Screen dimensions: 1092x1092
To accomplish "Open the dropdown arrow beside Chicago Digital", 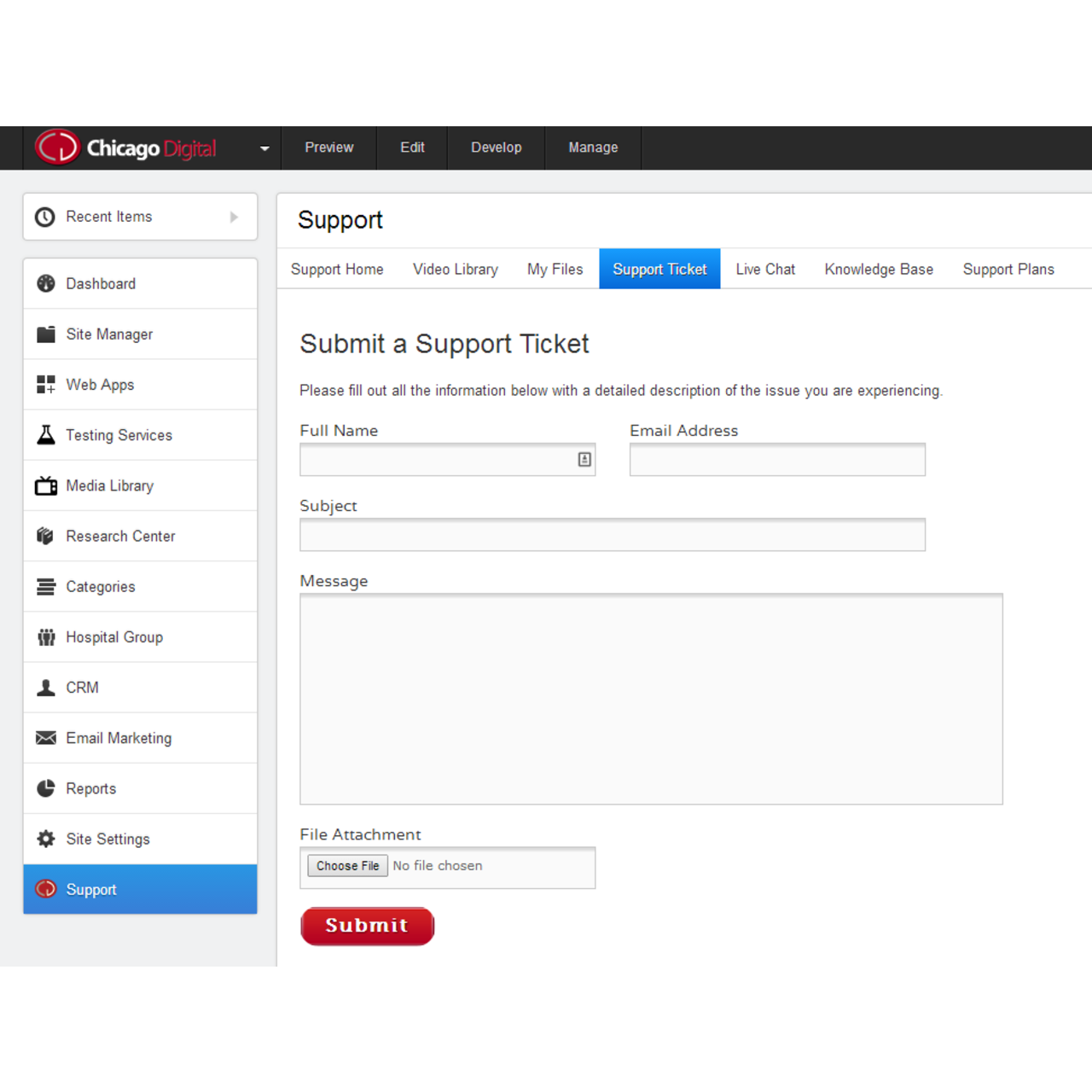I will tap(264, 148).
